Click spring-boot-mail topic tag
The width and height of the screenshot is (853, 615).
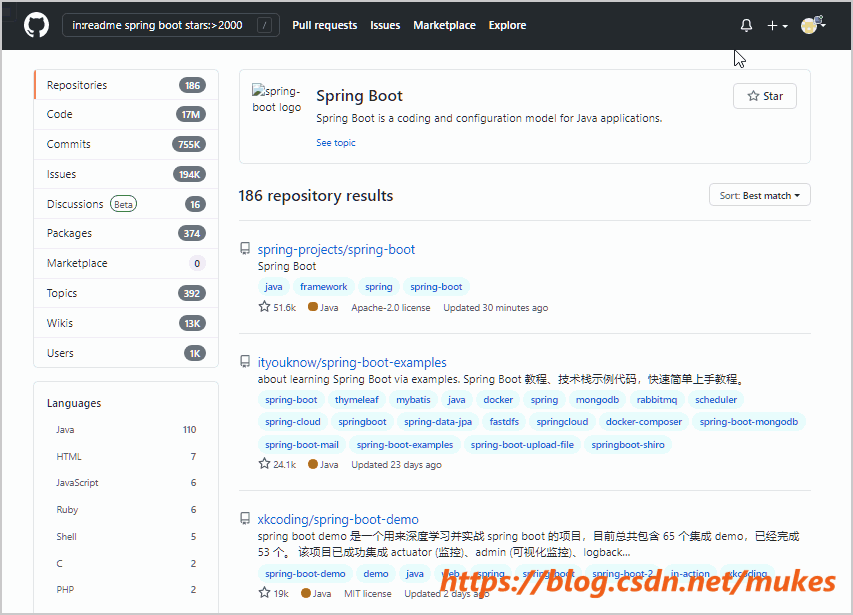tap(302, 445)
